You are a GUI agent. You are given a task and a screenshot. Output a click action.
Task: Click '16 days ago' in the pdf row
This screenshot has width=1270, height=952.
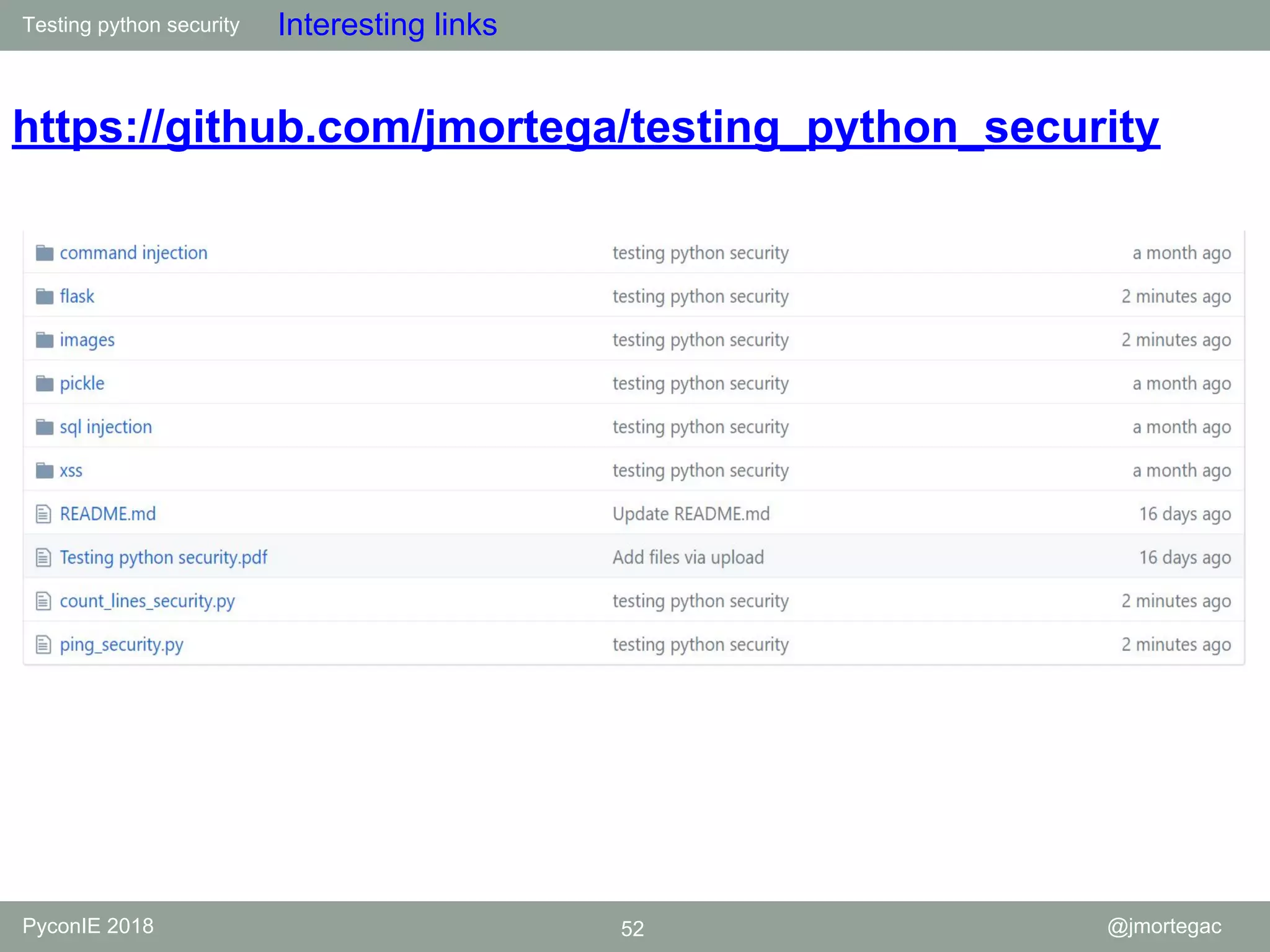[1185, 557]
